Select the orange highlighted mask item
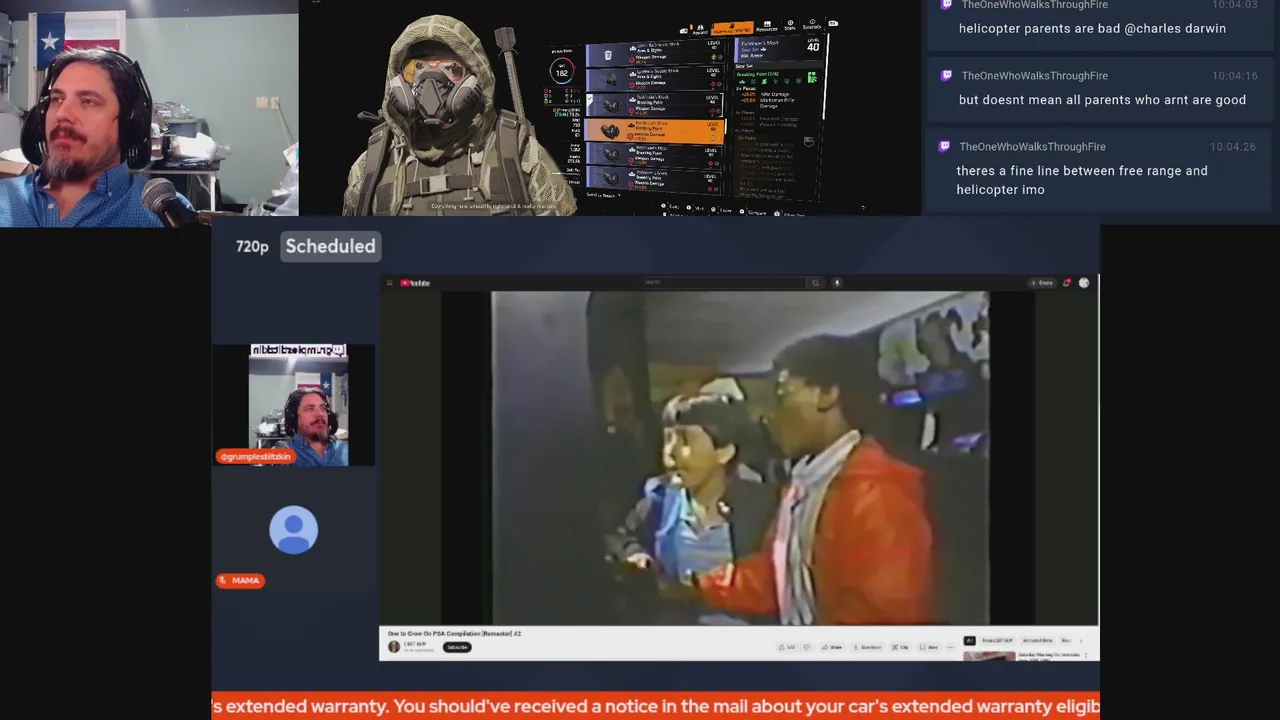The image size is (1280, 720). pos(654,131)
